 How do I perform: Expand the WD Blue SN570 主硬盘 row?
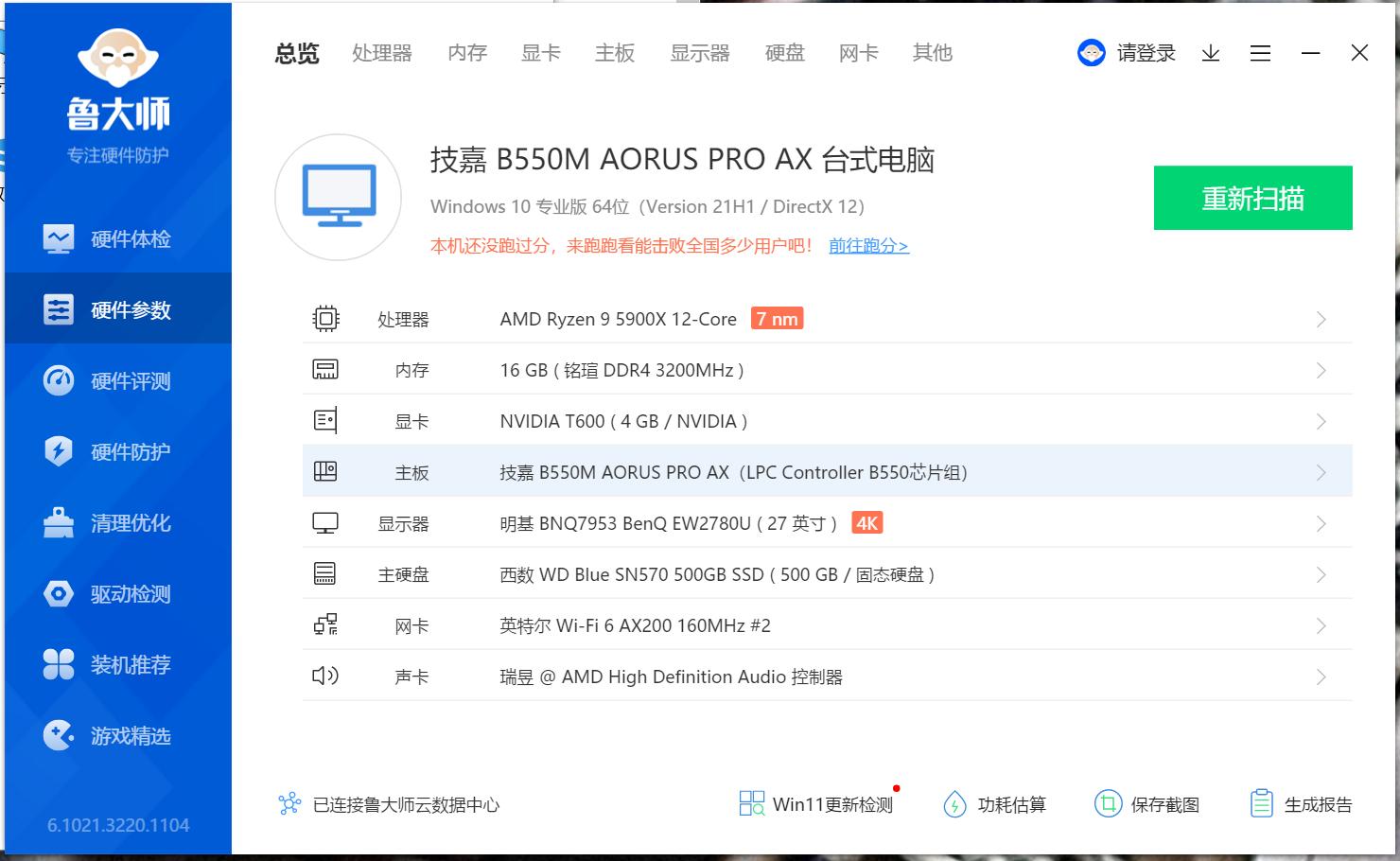(x=1321, y=573)
